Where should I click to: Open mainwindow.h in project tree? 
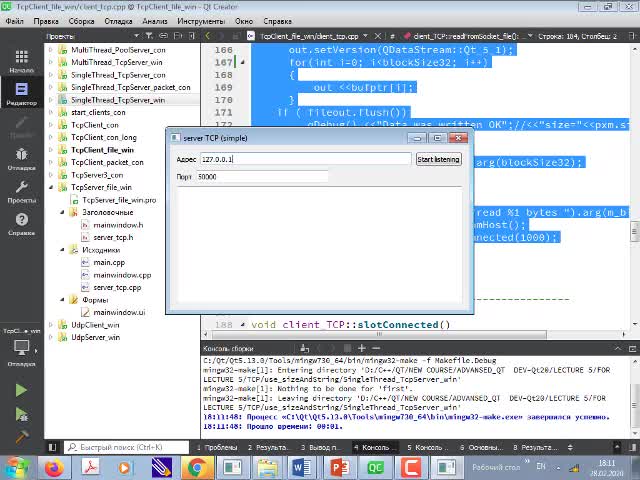(x=118, y=225)
